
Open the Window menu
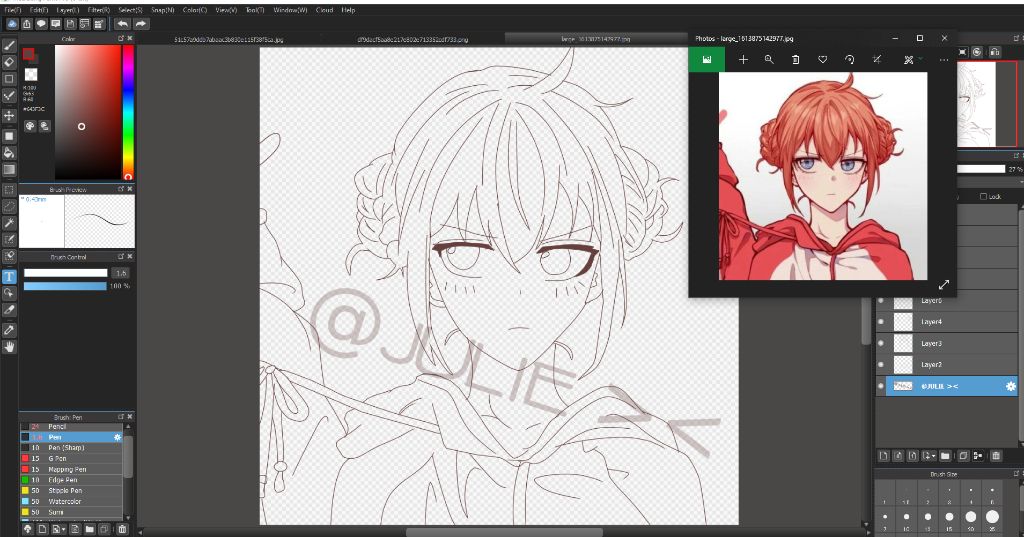290,10
